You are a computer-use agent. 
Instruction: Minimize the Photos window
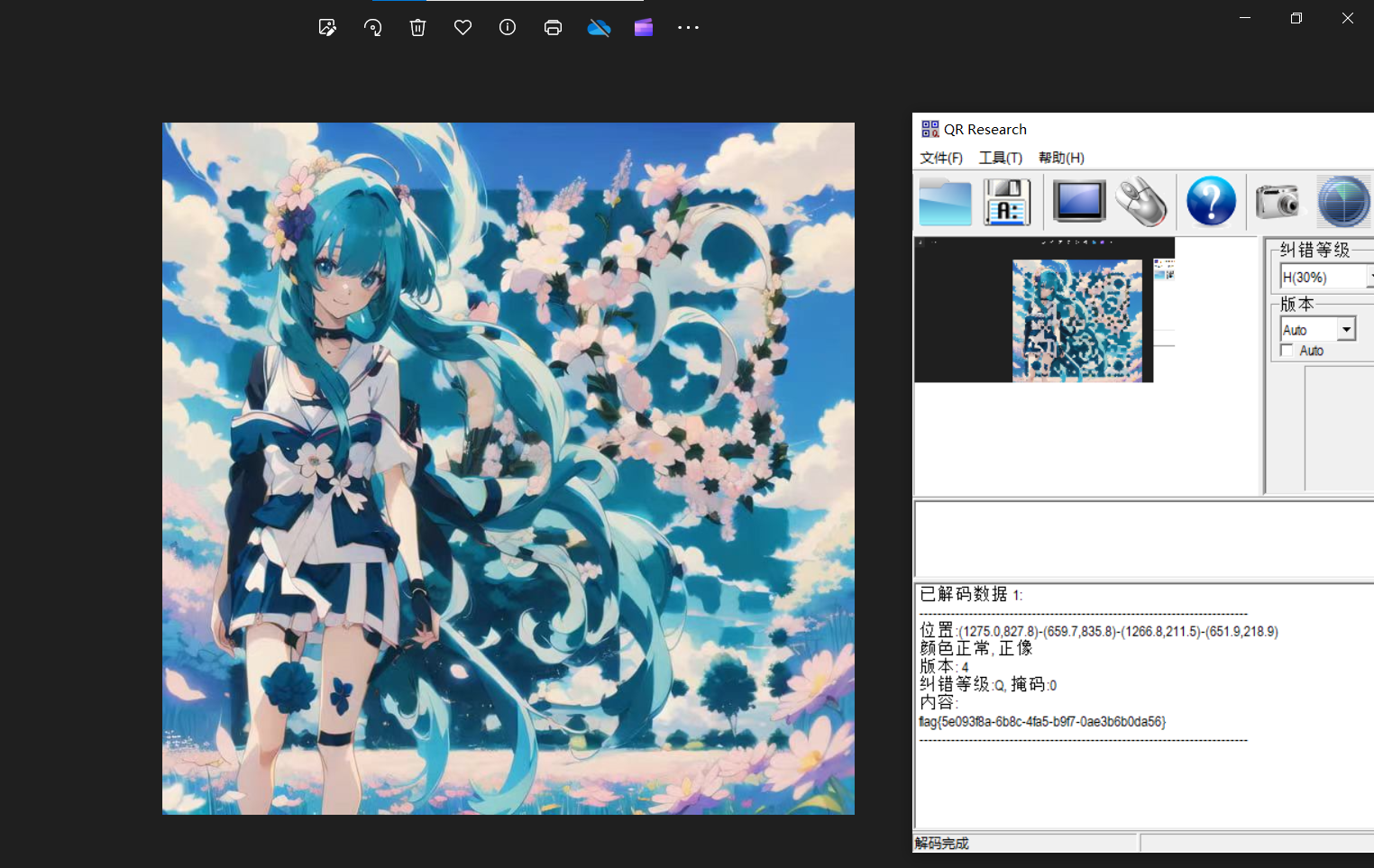click(x=1245, y=18)
